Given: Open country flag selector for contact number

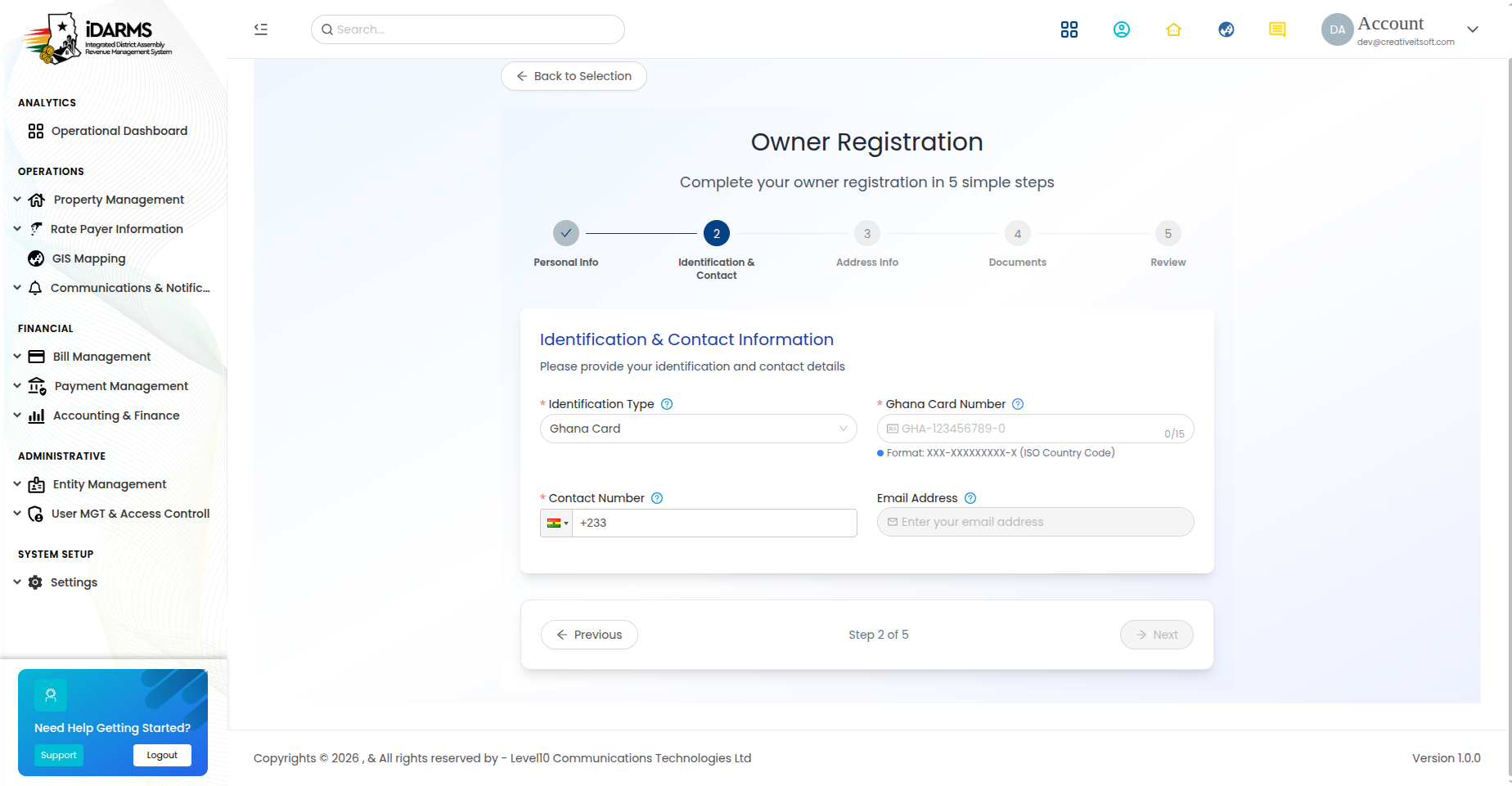Looking at the screenshot, I should [x=556, y=523].
